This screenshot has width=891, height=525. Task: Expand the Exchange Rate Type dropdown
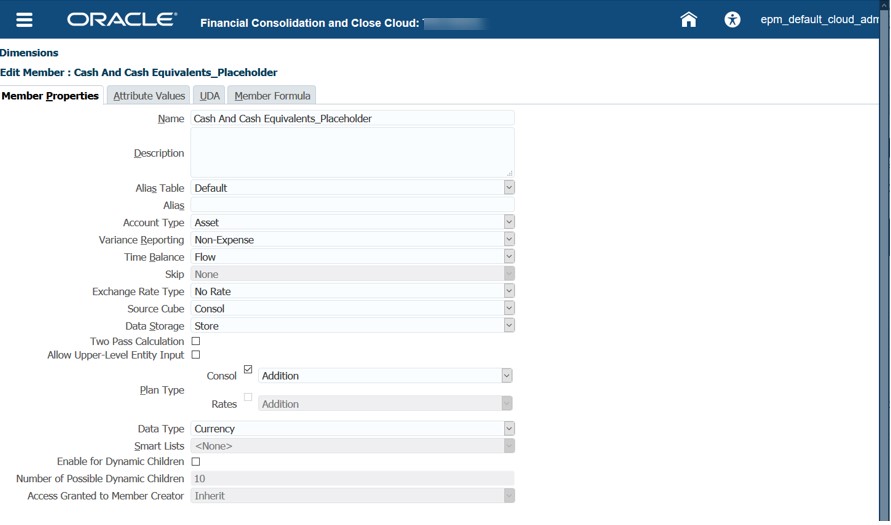point(508,292)
